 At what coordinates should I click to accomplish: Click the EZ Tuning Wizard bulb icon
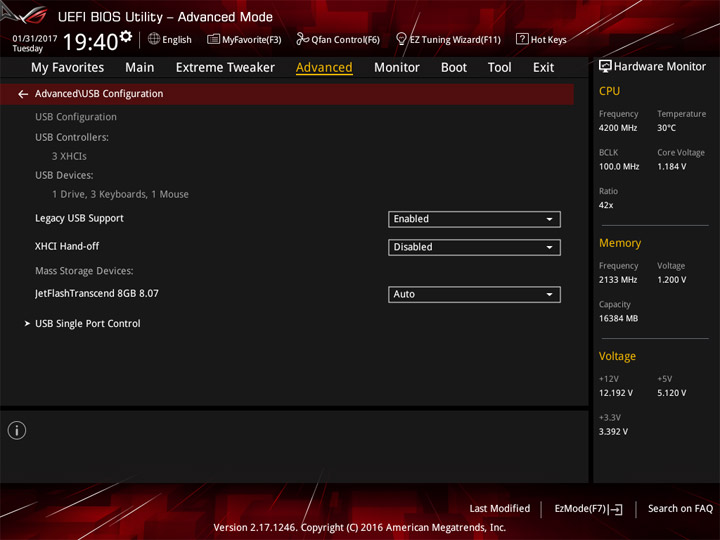[401, 39]
